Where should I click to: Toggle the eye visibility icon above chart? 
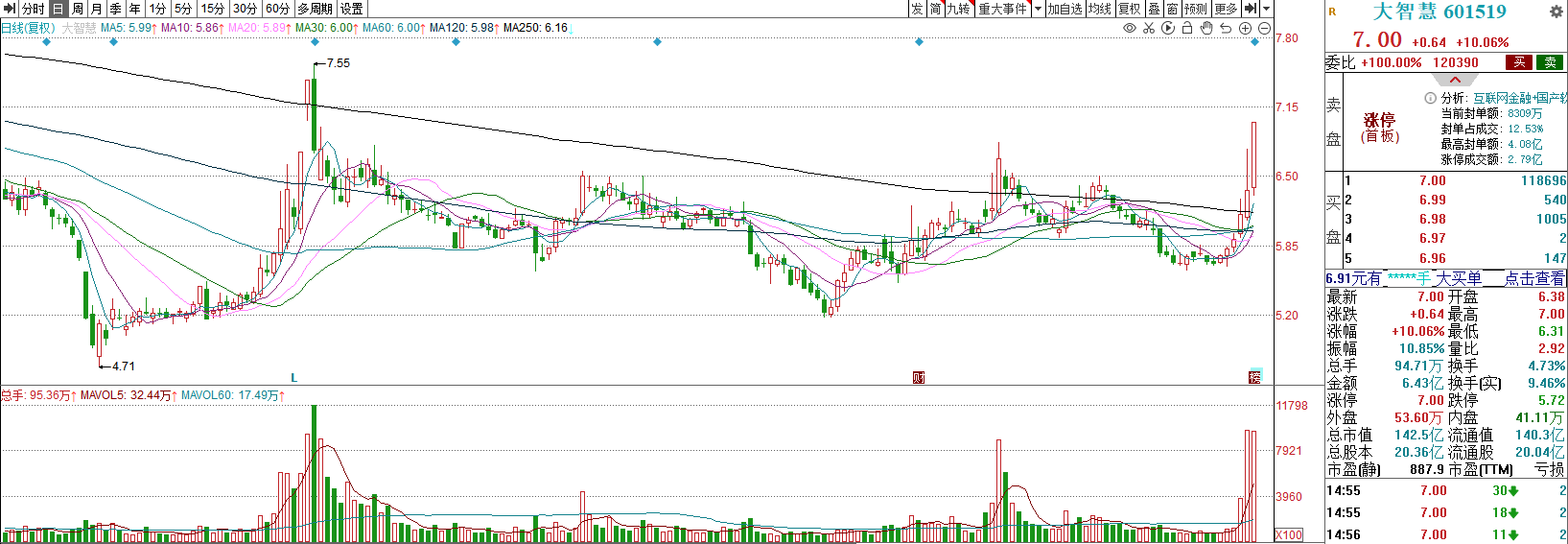click(1130, 28)
